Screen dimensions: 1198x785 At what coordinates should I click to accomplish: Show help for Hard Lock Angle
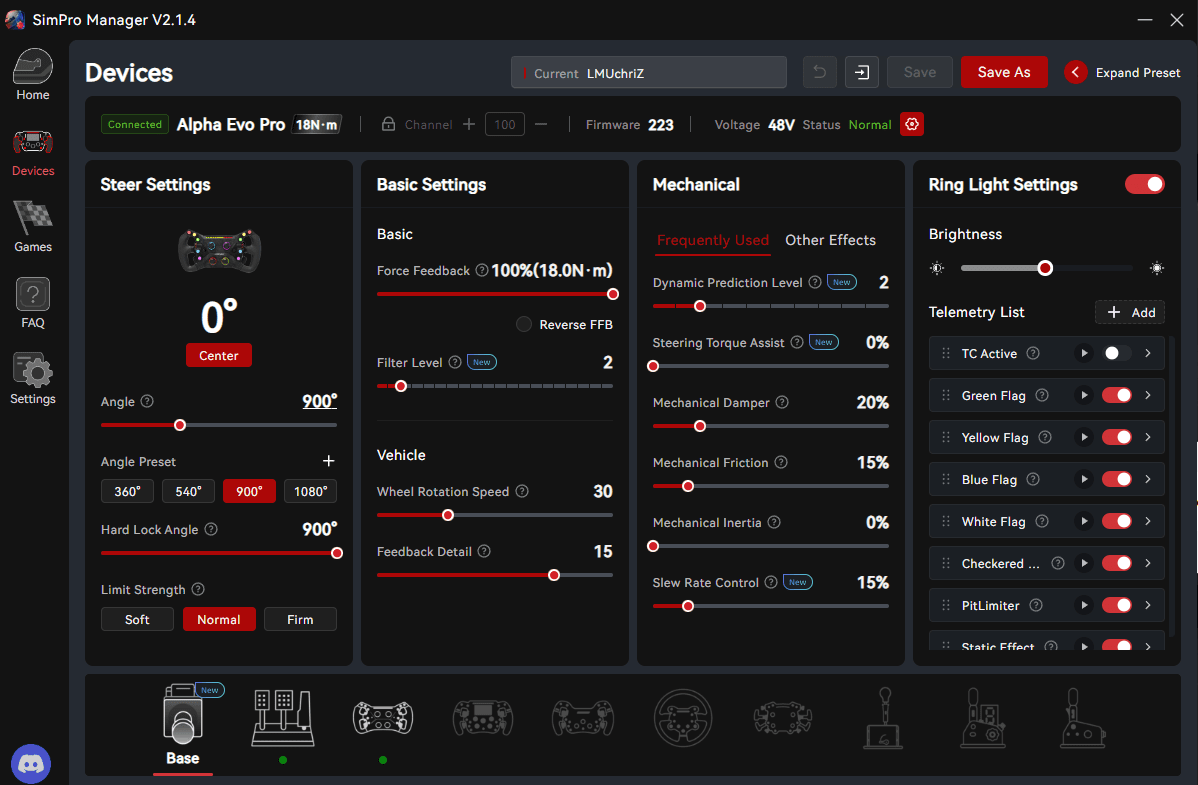(x=211, y=529)
